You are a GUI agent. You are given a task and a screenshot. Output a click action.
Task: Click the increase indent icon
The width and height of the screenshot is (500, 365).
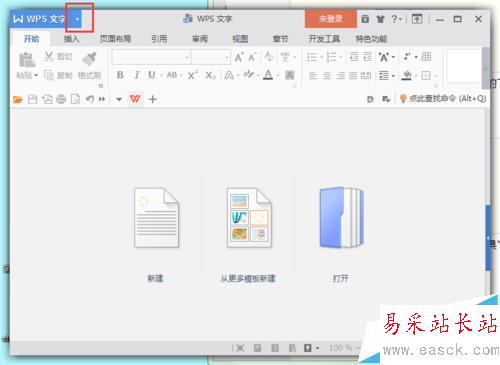pos(367,57)
